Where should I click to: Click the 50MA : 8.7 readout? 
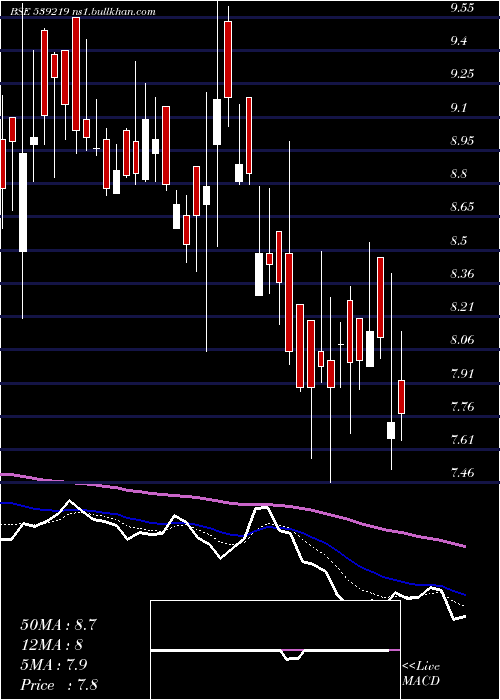[x=58, y=624]
